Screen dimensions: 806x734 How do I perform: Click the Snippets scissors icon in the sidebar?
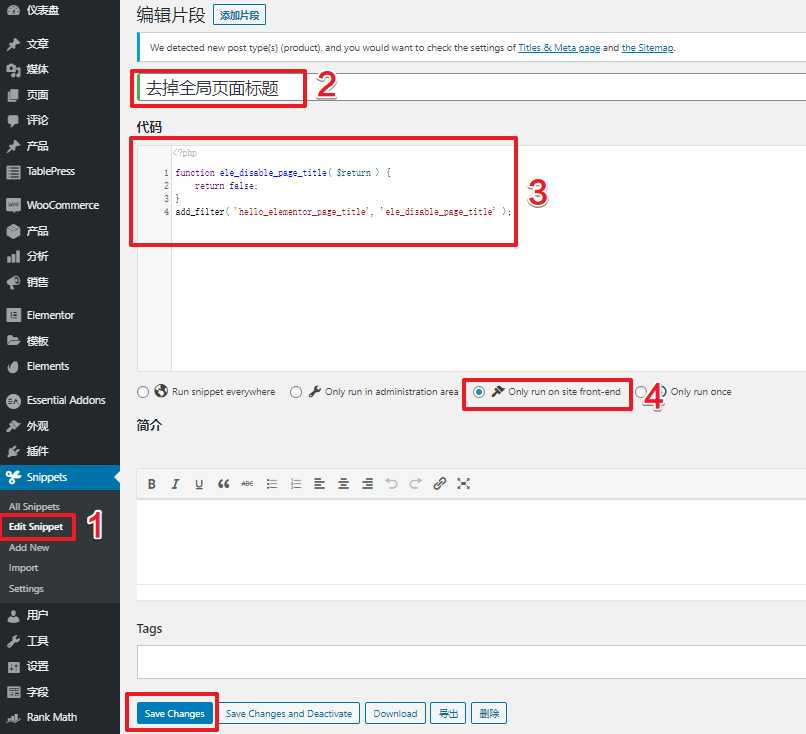coord(13,478)
